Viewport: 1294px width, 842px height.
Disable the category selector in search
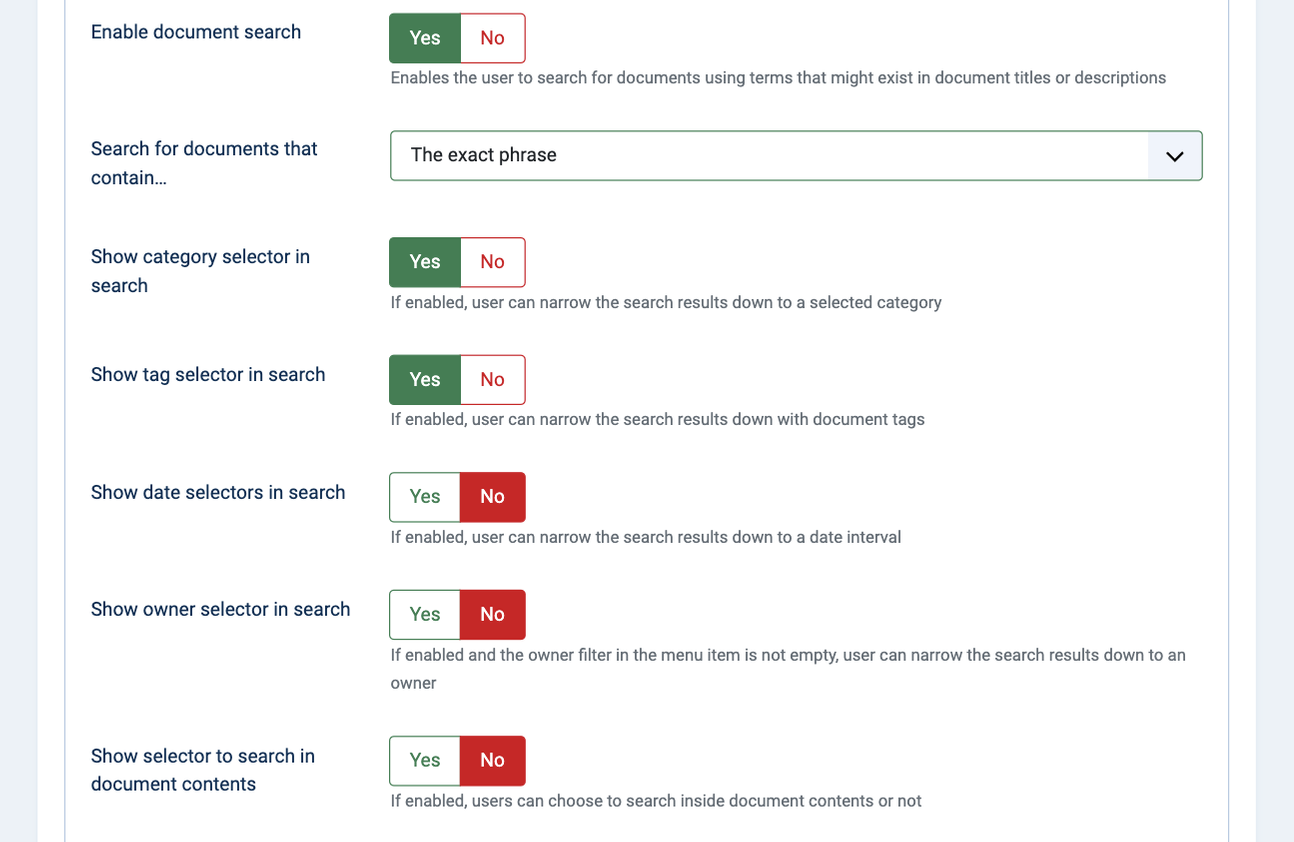(492, 262)
